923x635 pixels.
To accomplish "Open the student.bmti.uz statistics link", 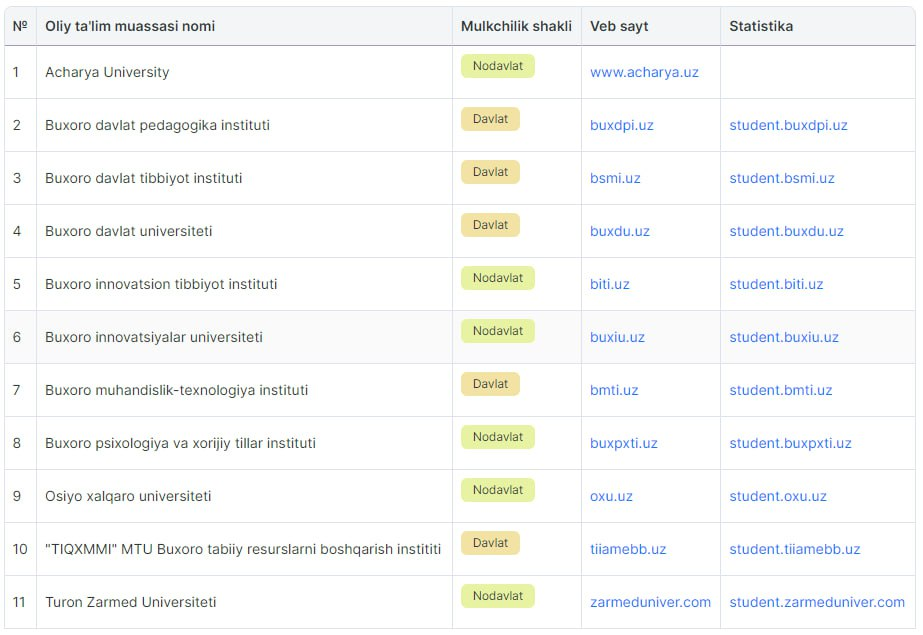I will pyautogui.click(x=781, y=390).
